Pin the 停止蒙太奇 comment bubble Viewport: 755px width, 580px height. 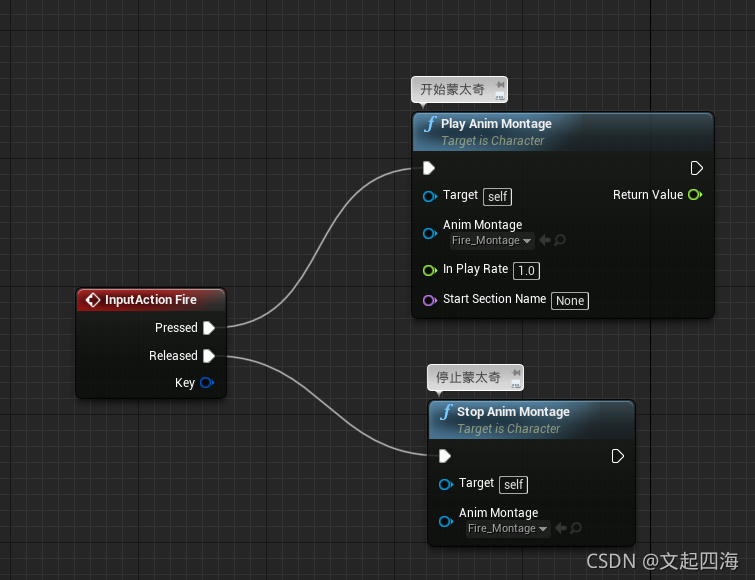tap(516, 373)
